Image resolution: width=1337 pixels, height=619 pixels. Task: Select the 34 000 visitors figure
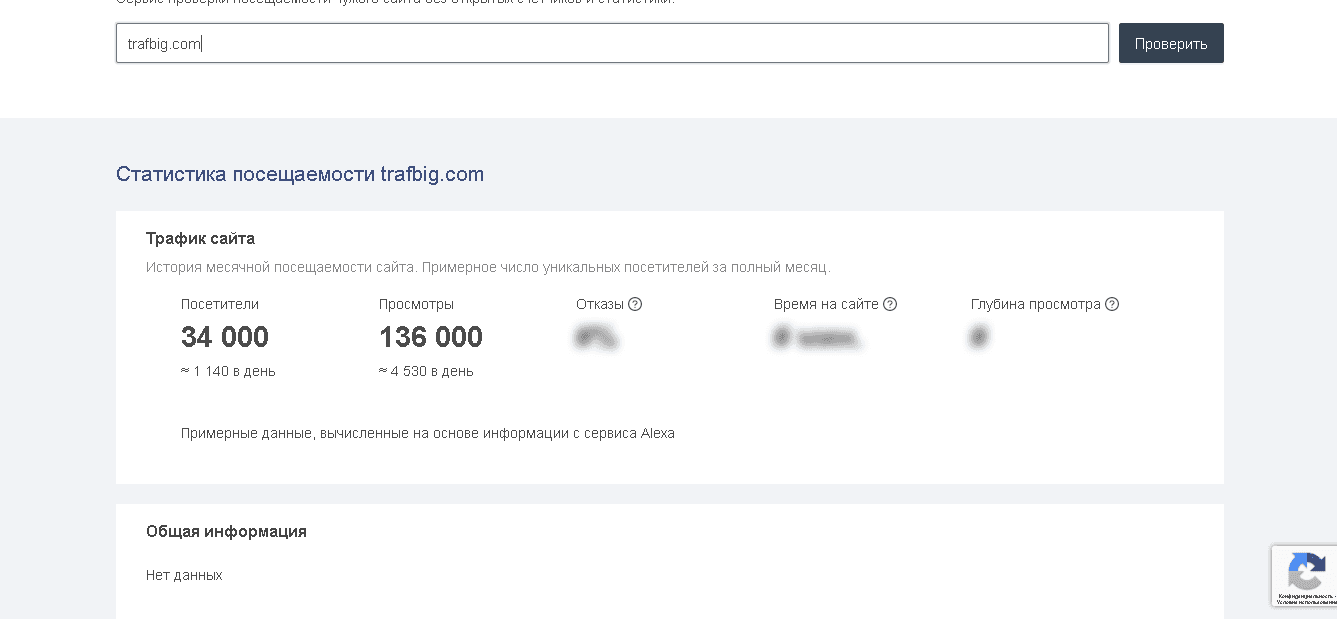[225, 338]
